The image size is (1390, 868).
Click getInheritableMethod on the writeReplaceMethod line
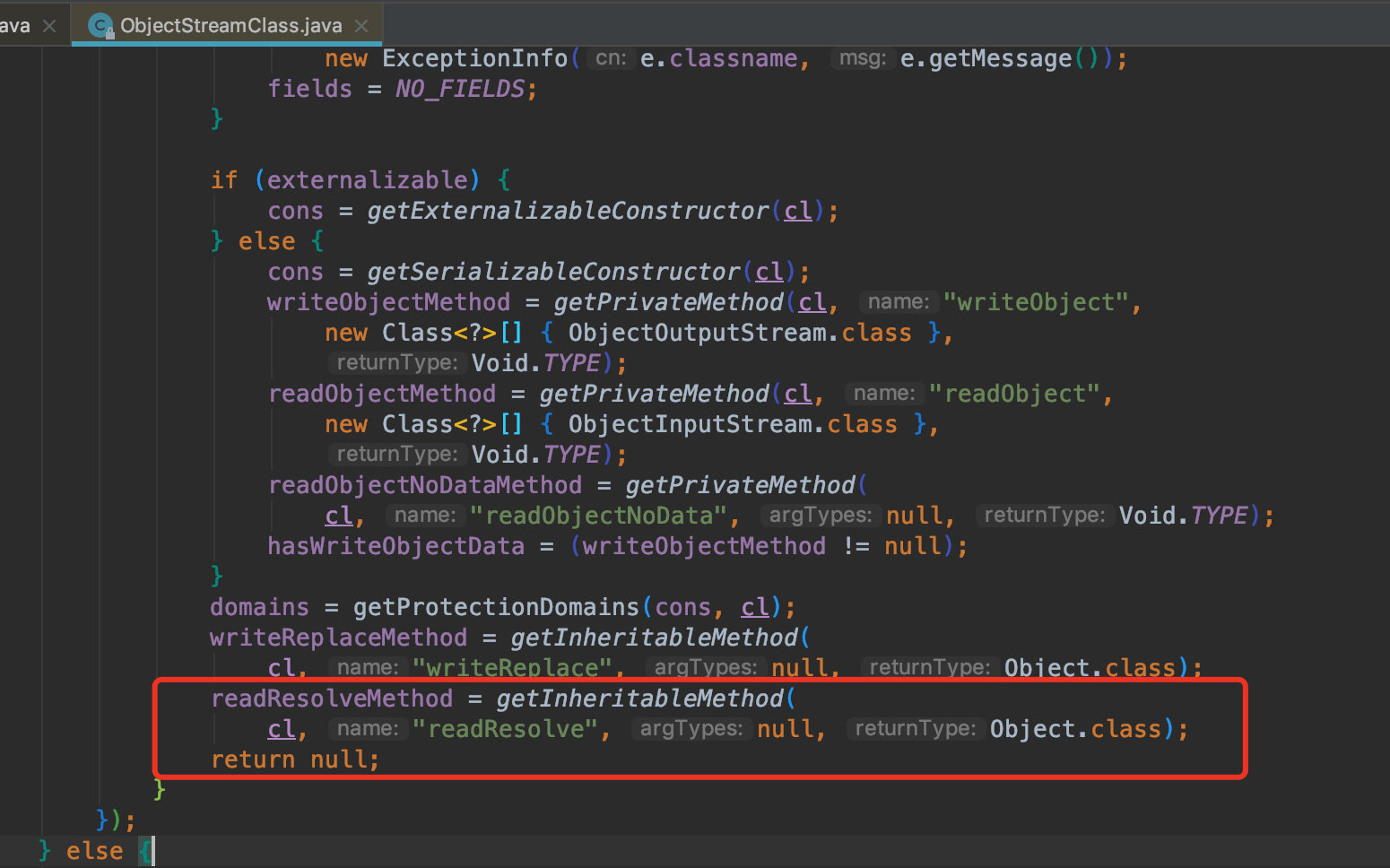(655, 638)
